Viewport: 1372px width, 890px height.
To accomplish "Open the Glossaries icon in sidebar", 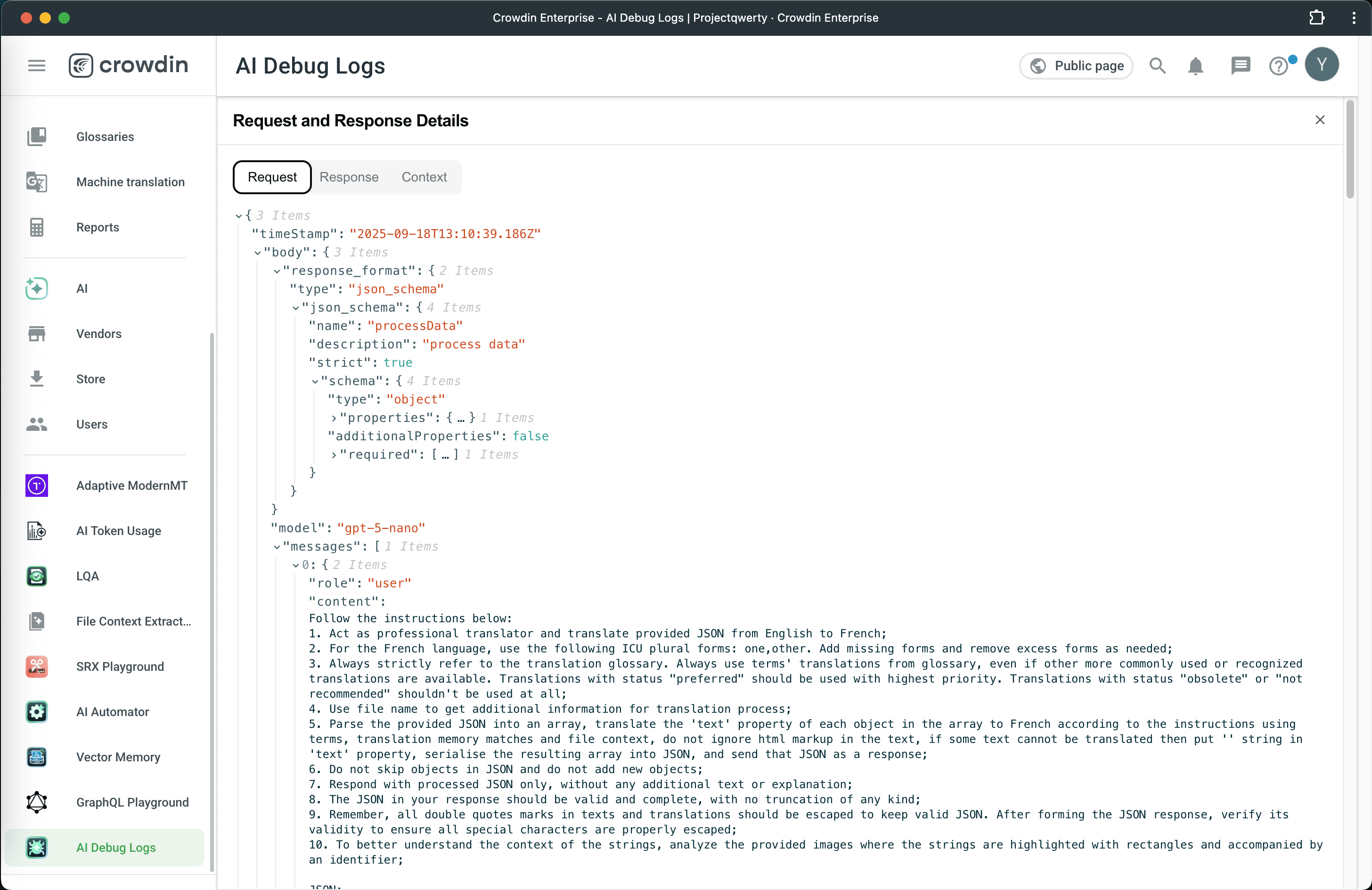I will 37,137.
